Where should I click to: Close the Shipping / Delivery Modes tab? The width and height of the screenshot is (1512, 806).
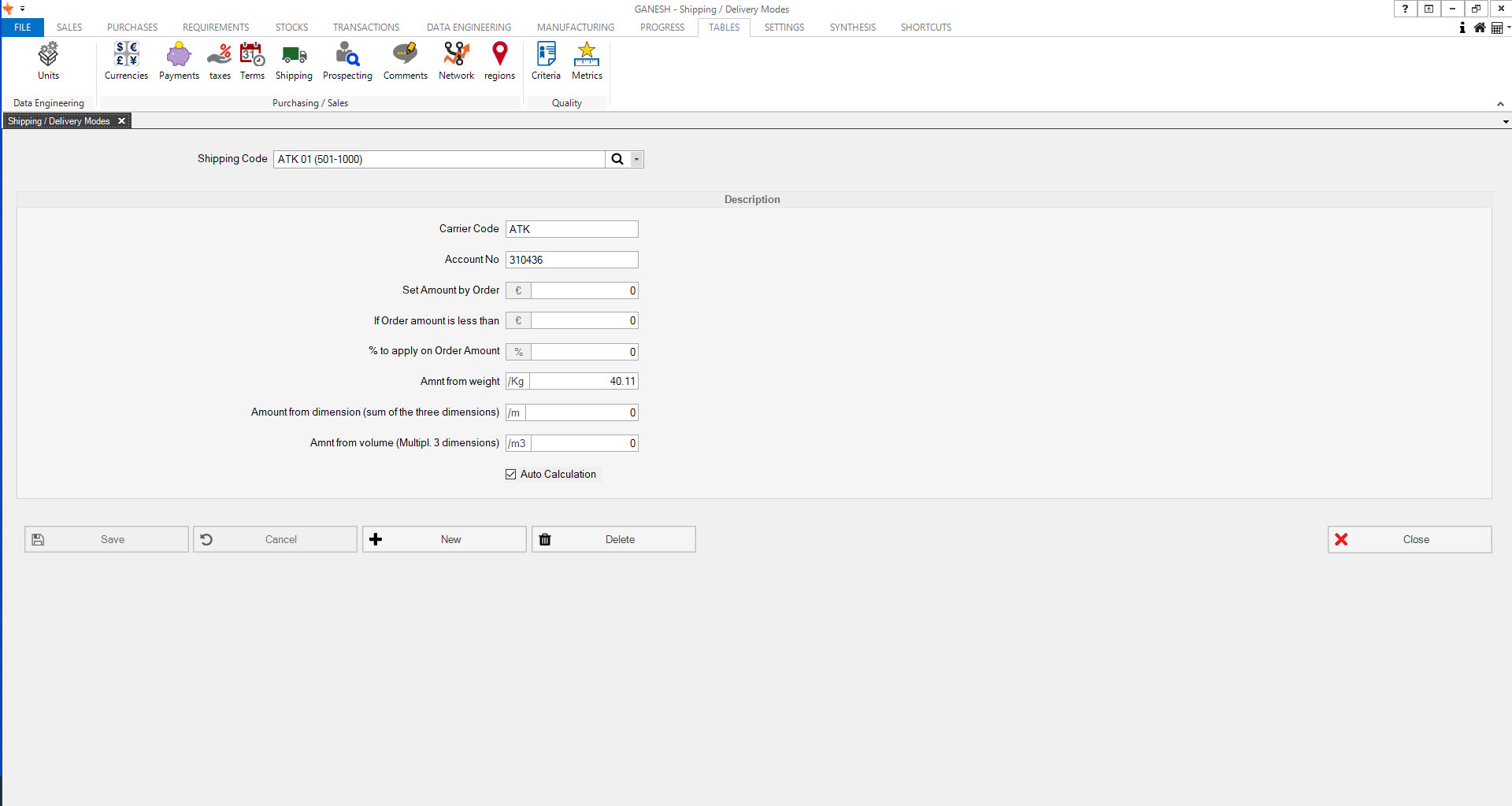coord(121,121)
